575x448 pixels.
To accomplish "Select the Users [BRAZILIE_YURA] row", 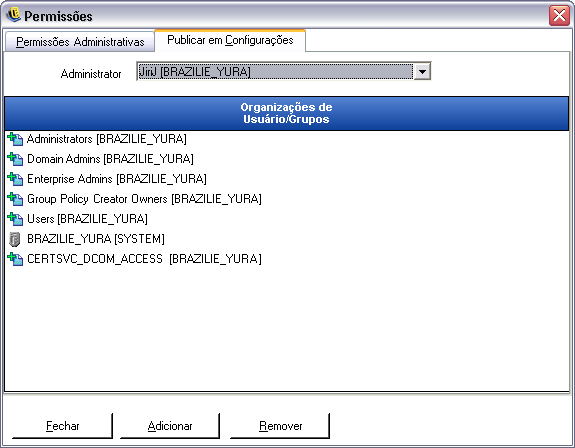I will point(286,219).
